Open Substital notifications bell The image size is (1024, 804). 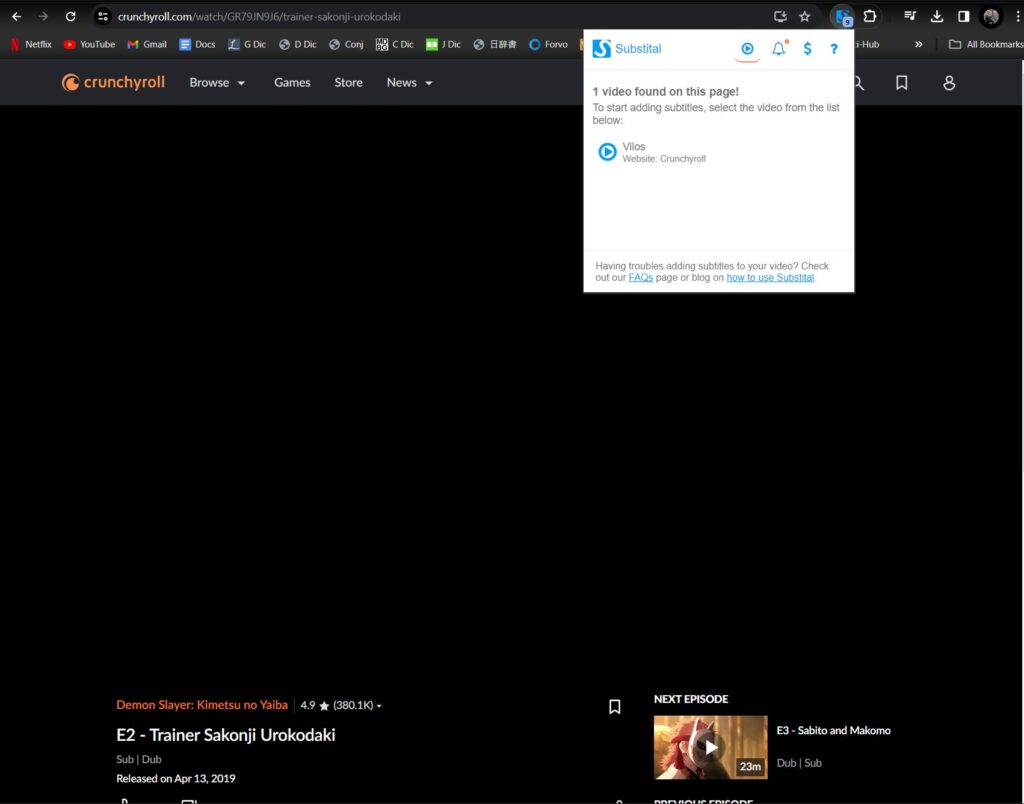779,48
